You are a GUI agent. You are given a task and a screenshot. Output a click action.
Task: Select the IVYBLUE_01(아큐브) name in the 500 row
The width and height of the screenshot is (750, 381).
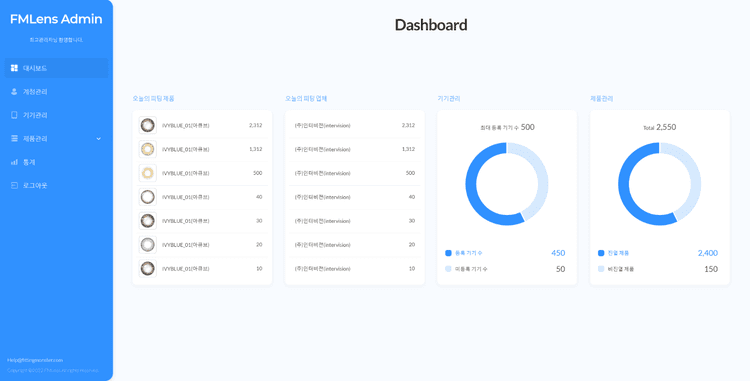186,173
